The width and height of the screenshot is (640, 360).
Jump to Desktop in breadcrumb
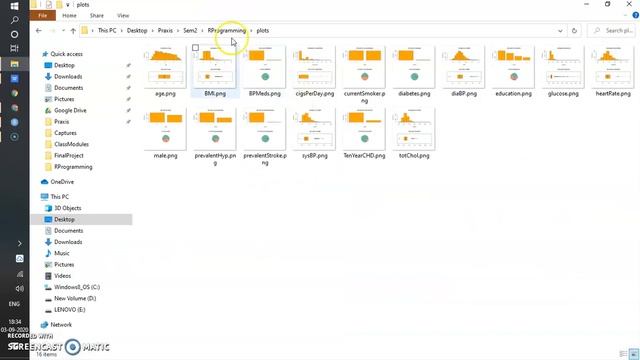coord(137,31)
